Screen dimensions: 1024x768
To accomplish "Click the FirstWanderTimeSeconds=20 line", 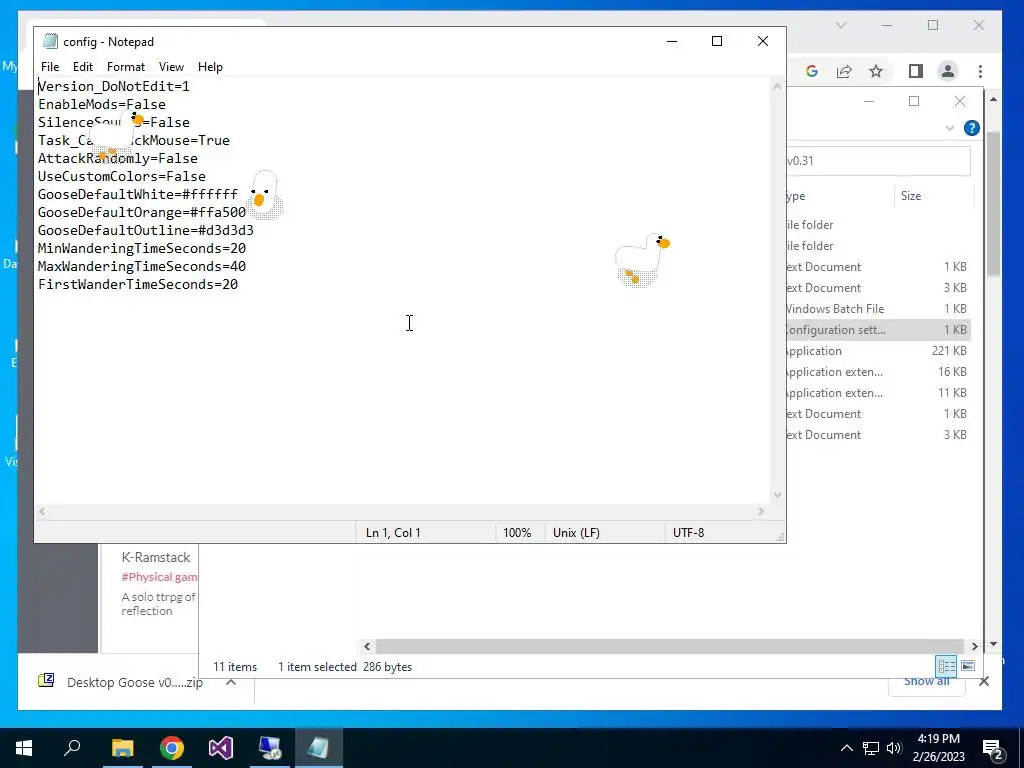I will coord(138,284).
